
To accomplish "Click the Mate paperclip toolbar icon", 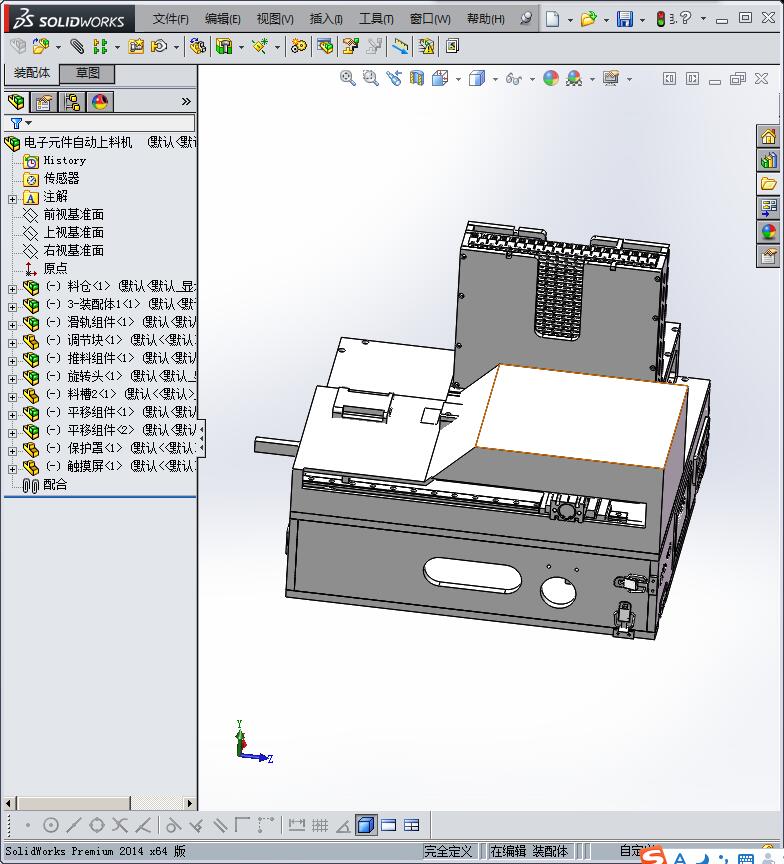I will 77,46.
